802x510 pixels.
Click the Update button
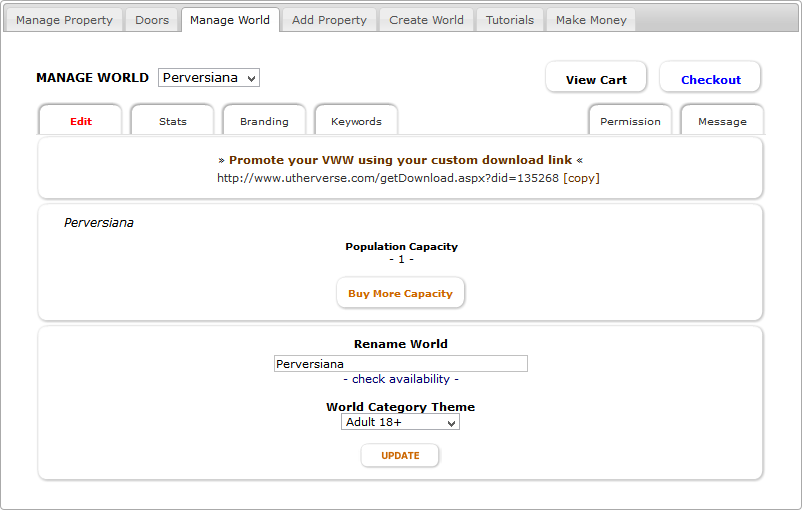[400, 456]
